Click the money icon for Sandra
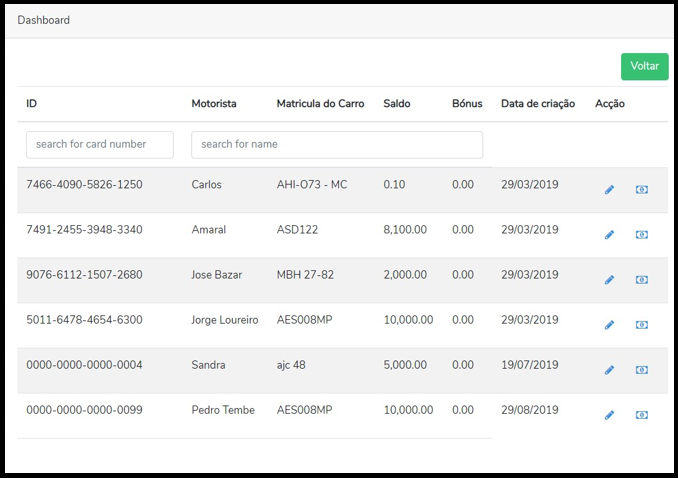Image resolution: width=678 pixels, height=478 pixels. pyautogui.click(x=642, y=370)
